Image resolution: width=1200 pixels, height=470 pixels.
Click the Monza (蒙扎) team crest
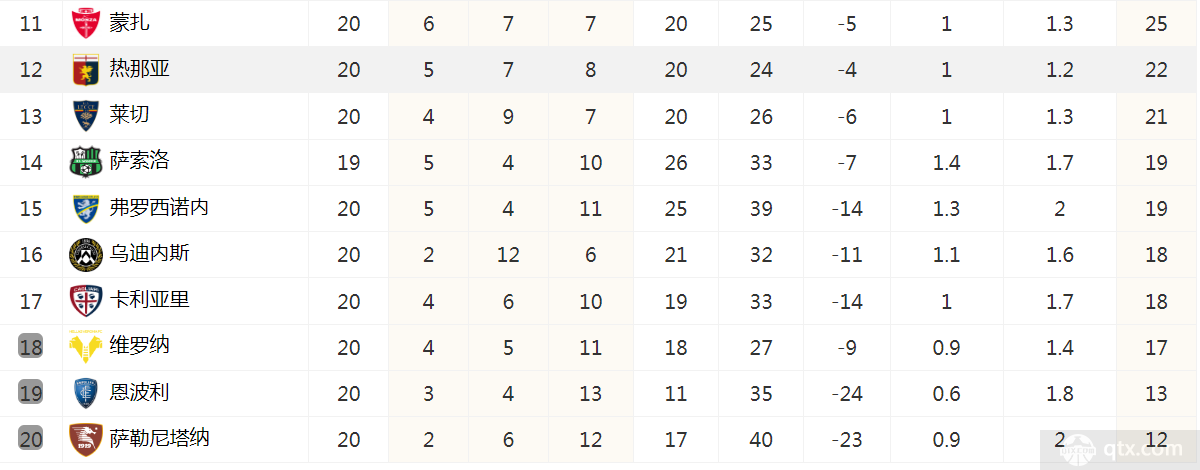pos(85,23)
